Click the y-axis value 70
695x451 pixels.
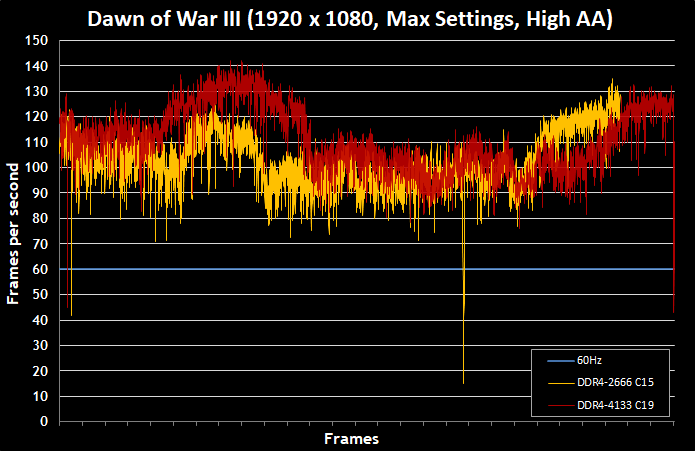coord(40,244)
